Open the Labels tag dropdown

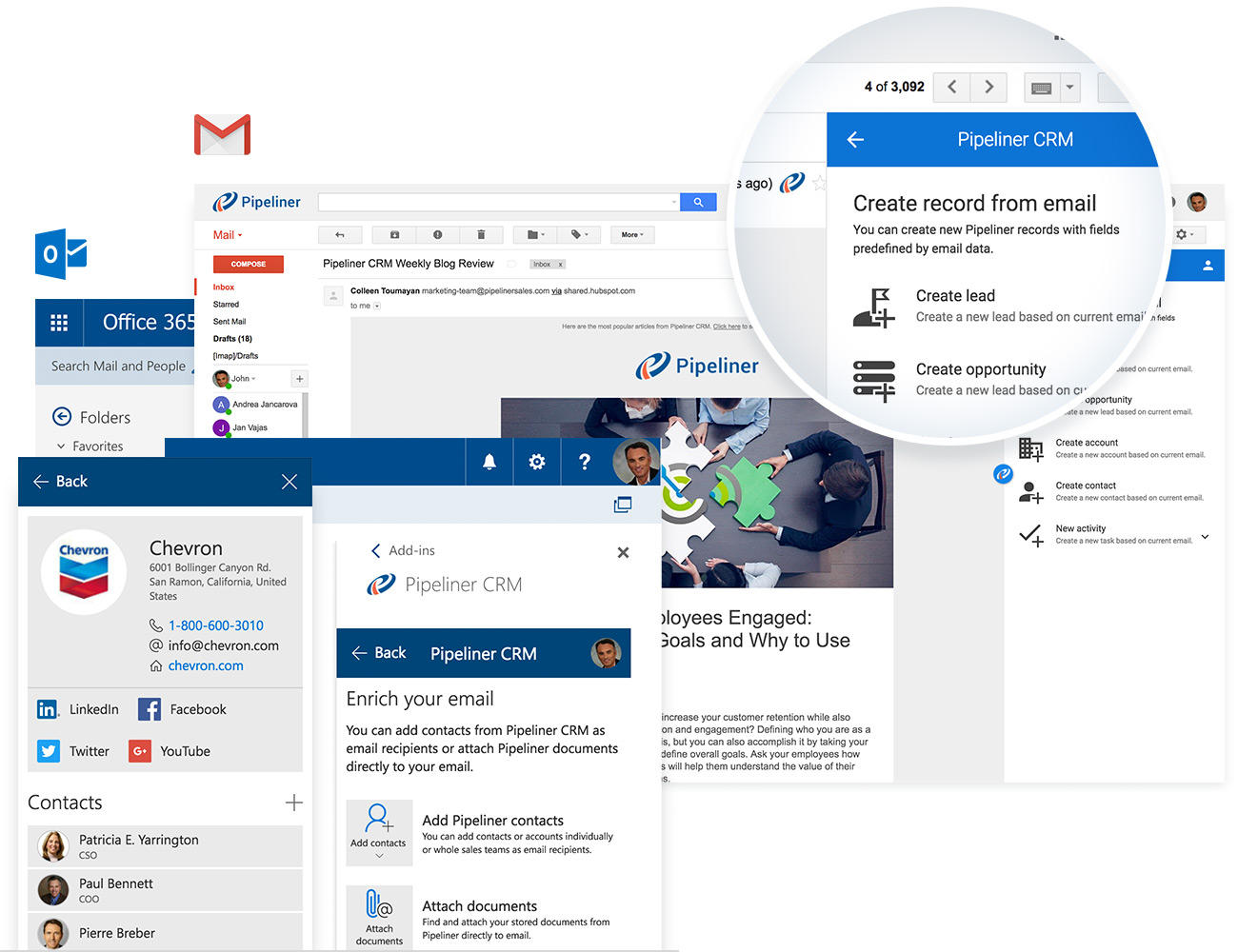click(x=579, y=234)
